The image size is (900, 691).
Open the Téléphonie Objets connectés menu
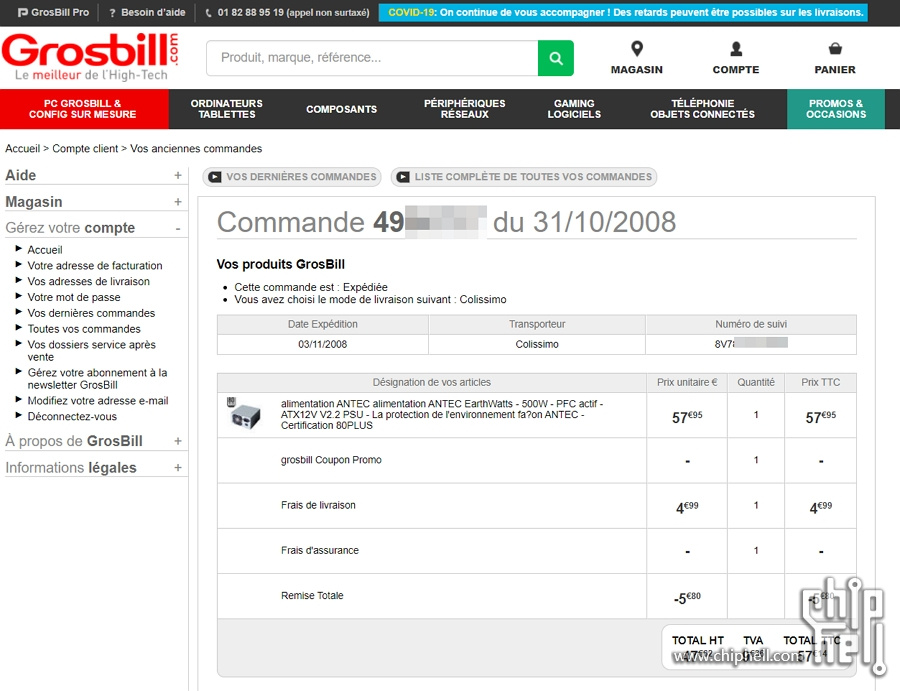(x=703, y=109)
